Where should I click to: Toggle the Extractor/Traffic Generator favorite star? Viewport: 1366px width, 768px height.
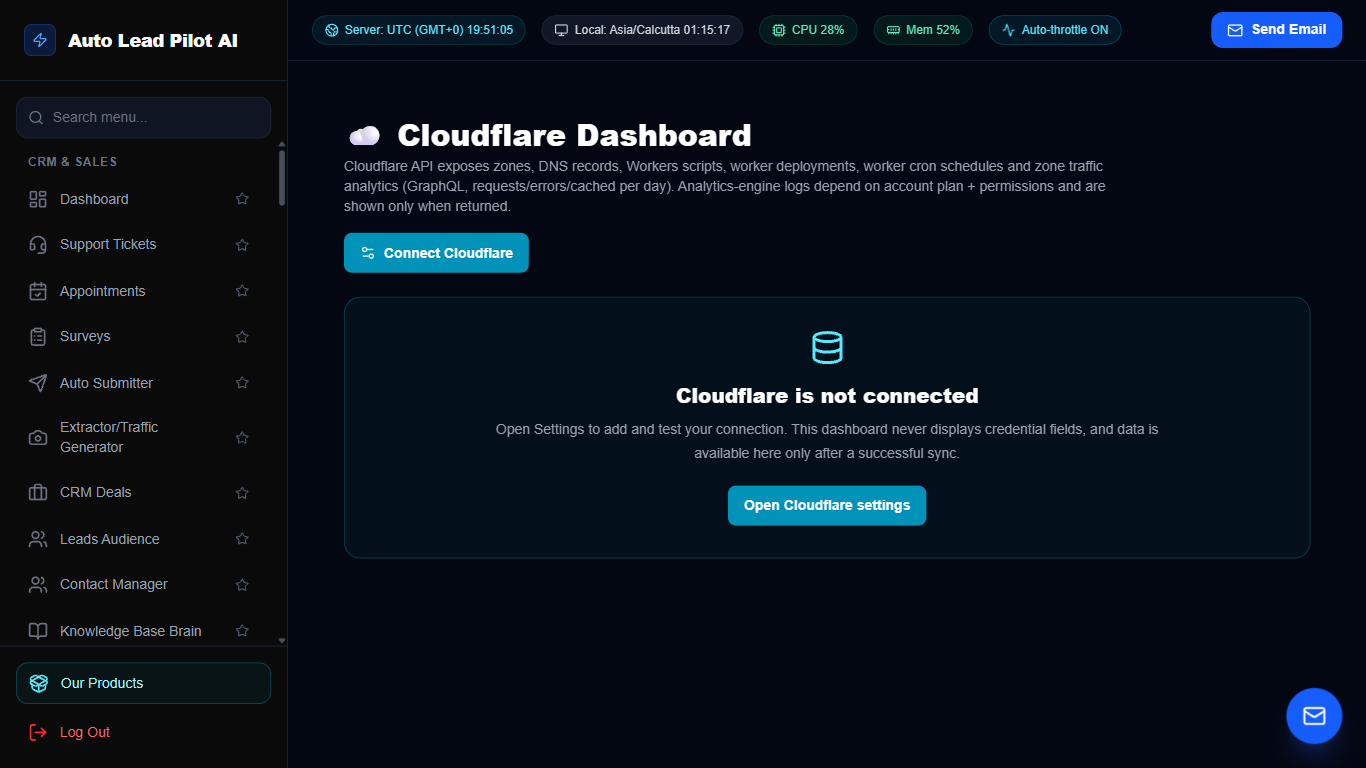pos(242,437)
